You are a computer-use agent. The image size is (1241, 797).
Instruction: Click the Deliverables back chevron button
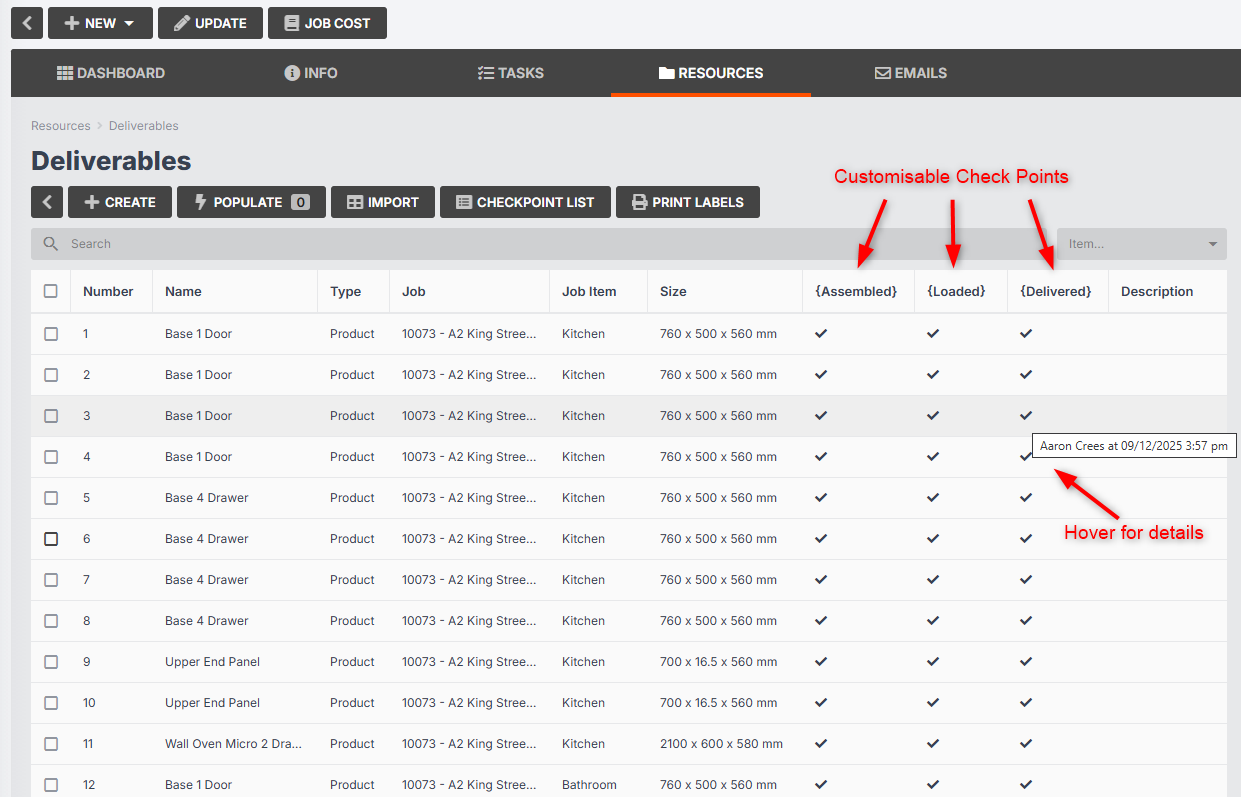47,202
